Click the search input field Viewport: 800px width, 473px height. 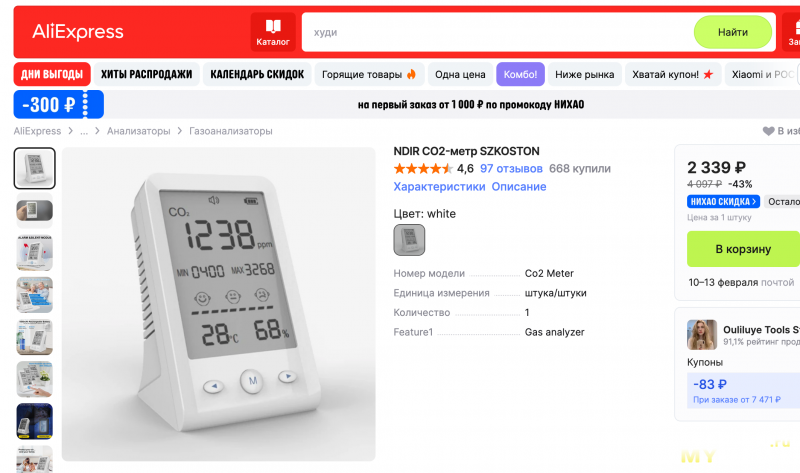click(x=497, y=32)
